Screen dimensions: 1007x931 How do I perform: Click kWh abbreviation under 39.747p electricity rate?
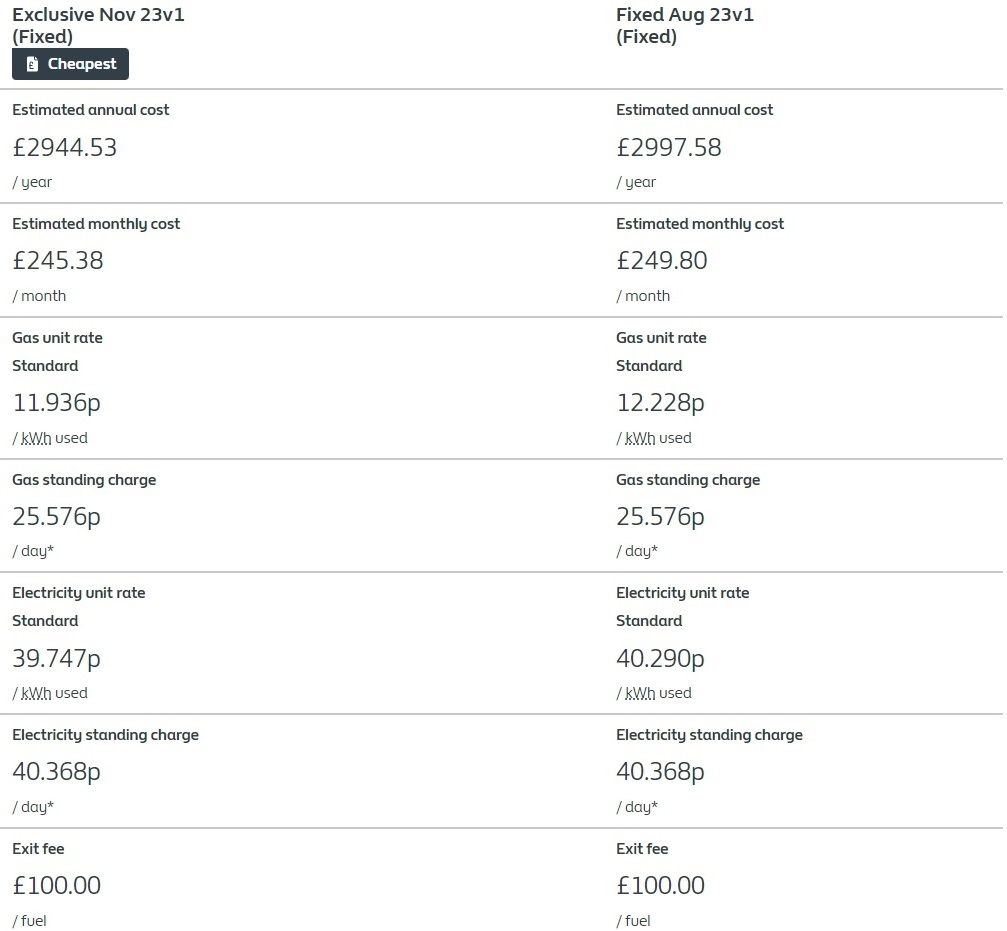pyautogui.click(x=36, y=693)
